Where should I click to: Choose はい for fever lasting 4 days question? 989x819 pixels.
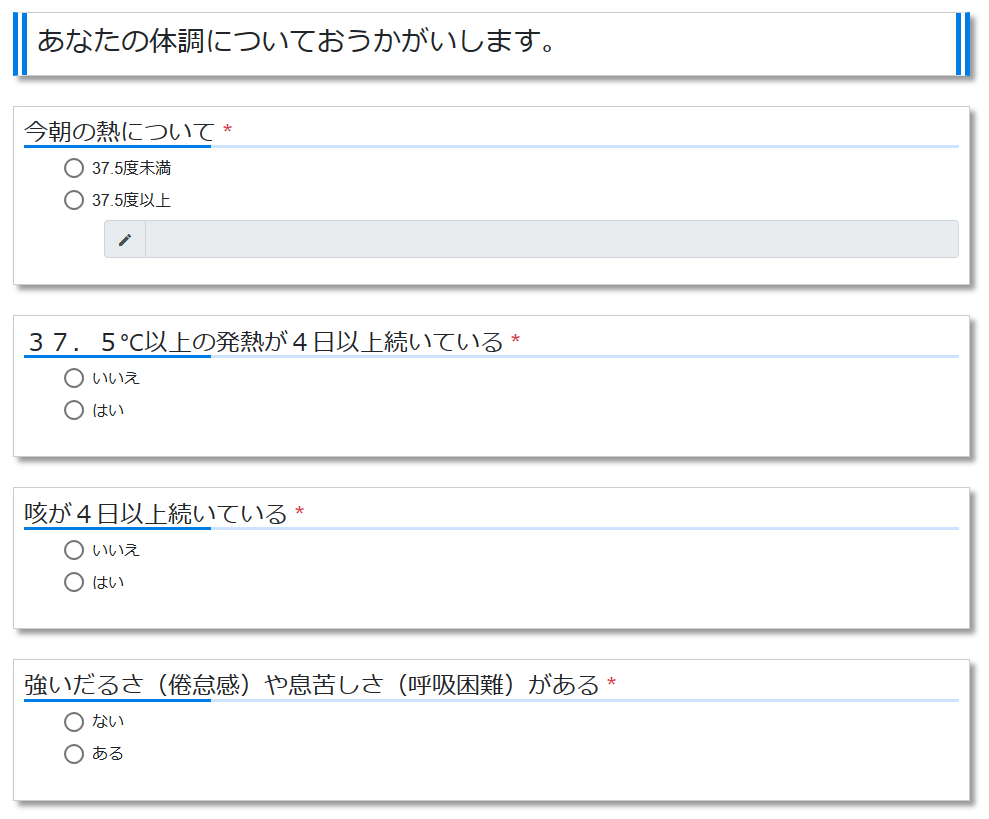tap(74, 410)
